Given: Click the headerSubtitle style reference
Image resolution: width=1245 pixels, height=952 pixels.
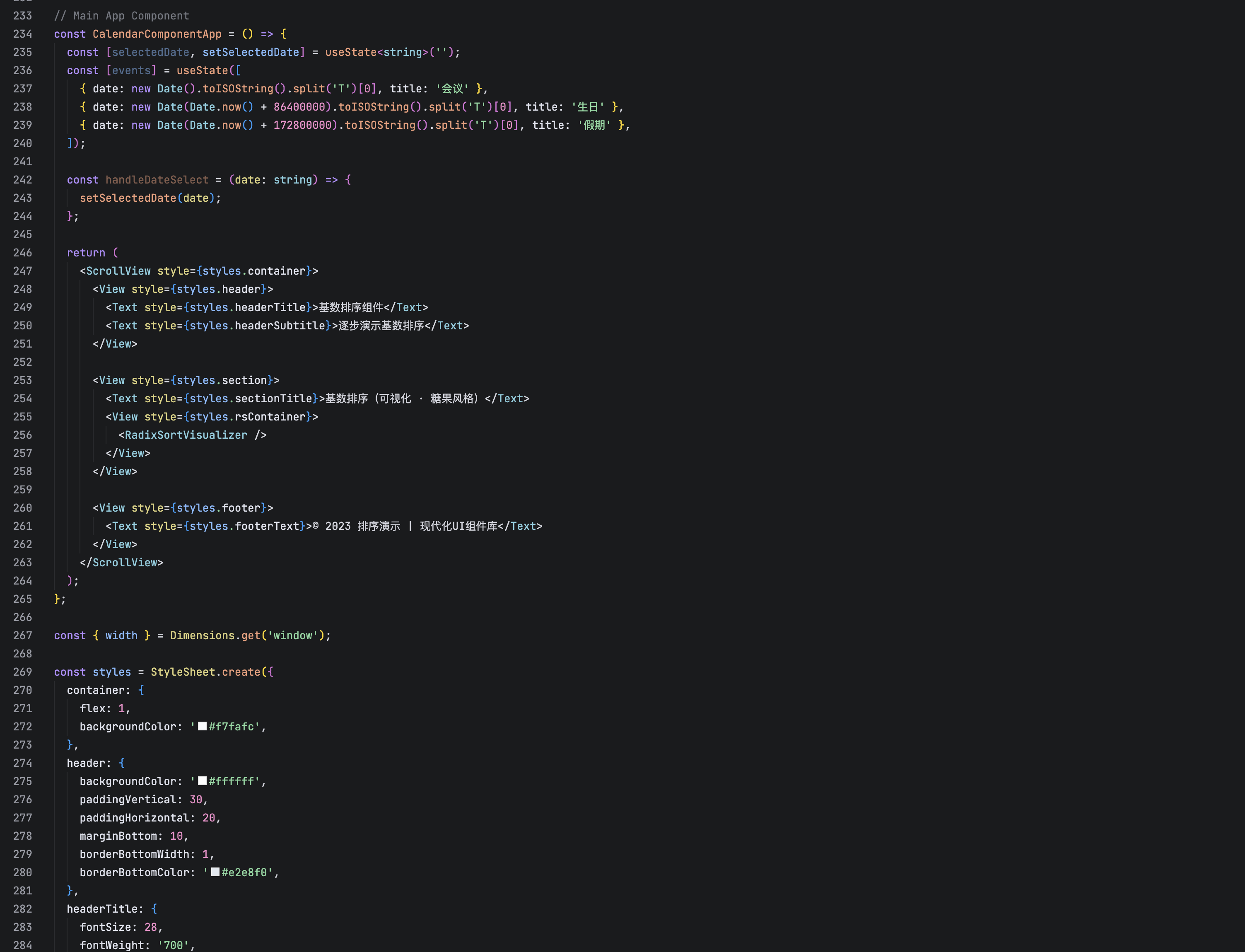Looking at the screenshot, I should click(280, 325).
